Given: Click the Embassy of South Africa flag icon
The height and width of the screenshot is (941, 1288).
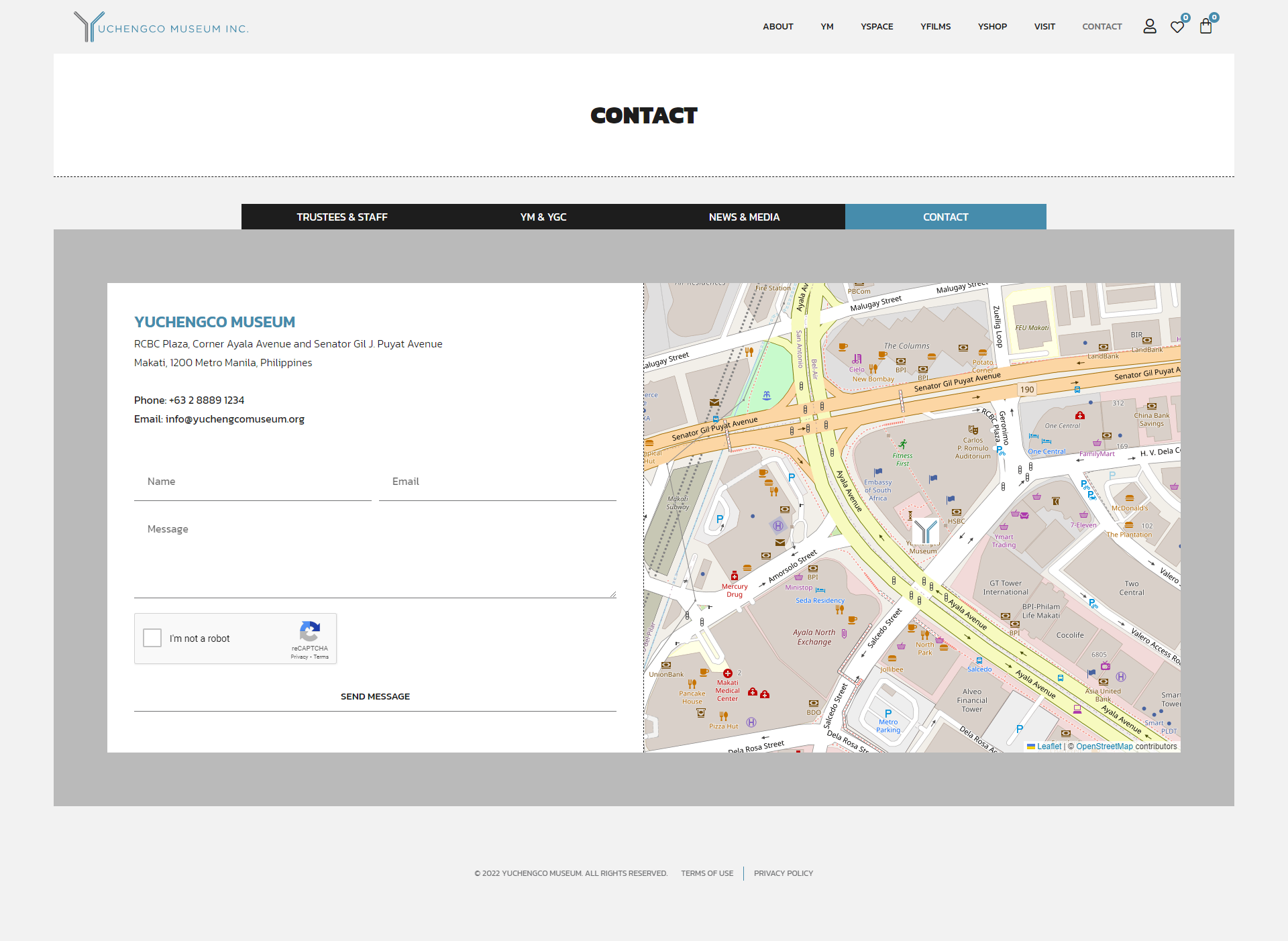Looking at the screenshot, I should (878, 472).
